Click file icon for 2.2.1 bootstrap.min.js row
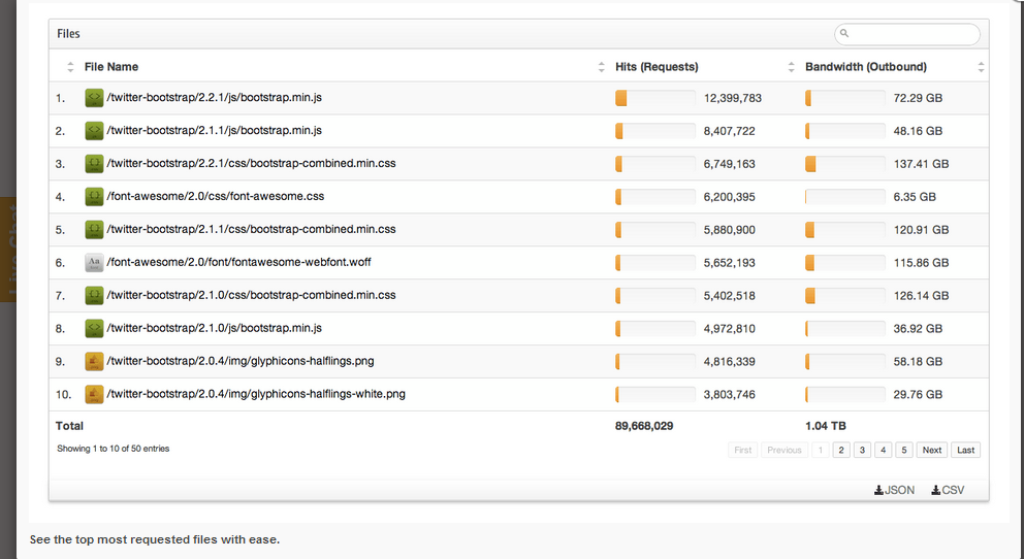Viewport: 1024px width, 559px height. point(94,98)
